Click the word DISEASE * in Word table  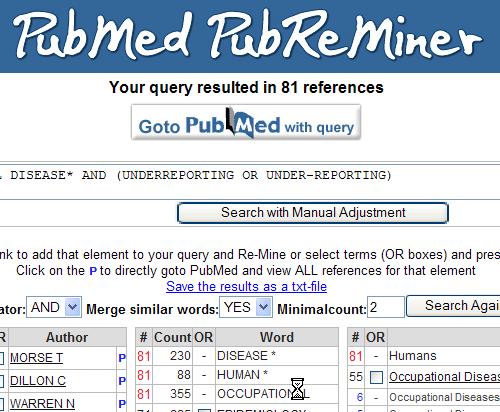click(246, 356)
